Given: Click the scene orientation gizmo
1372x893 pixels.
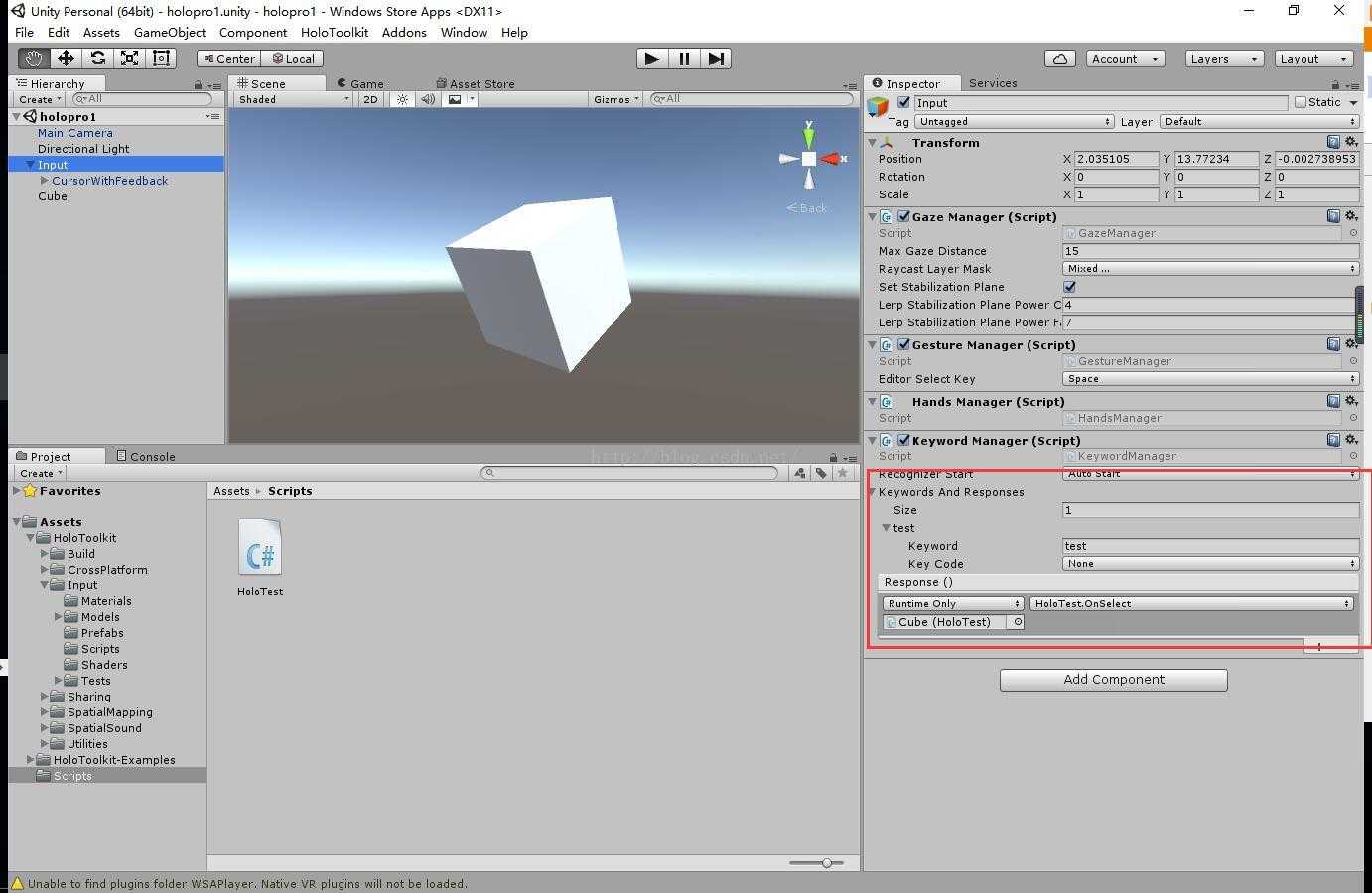Looking at the screenshot, I should [810, 158].
